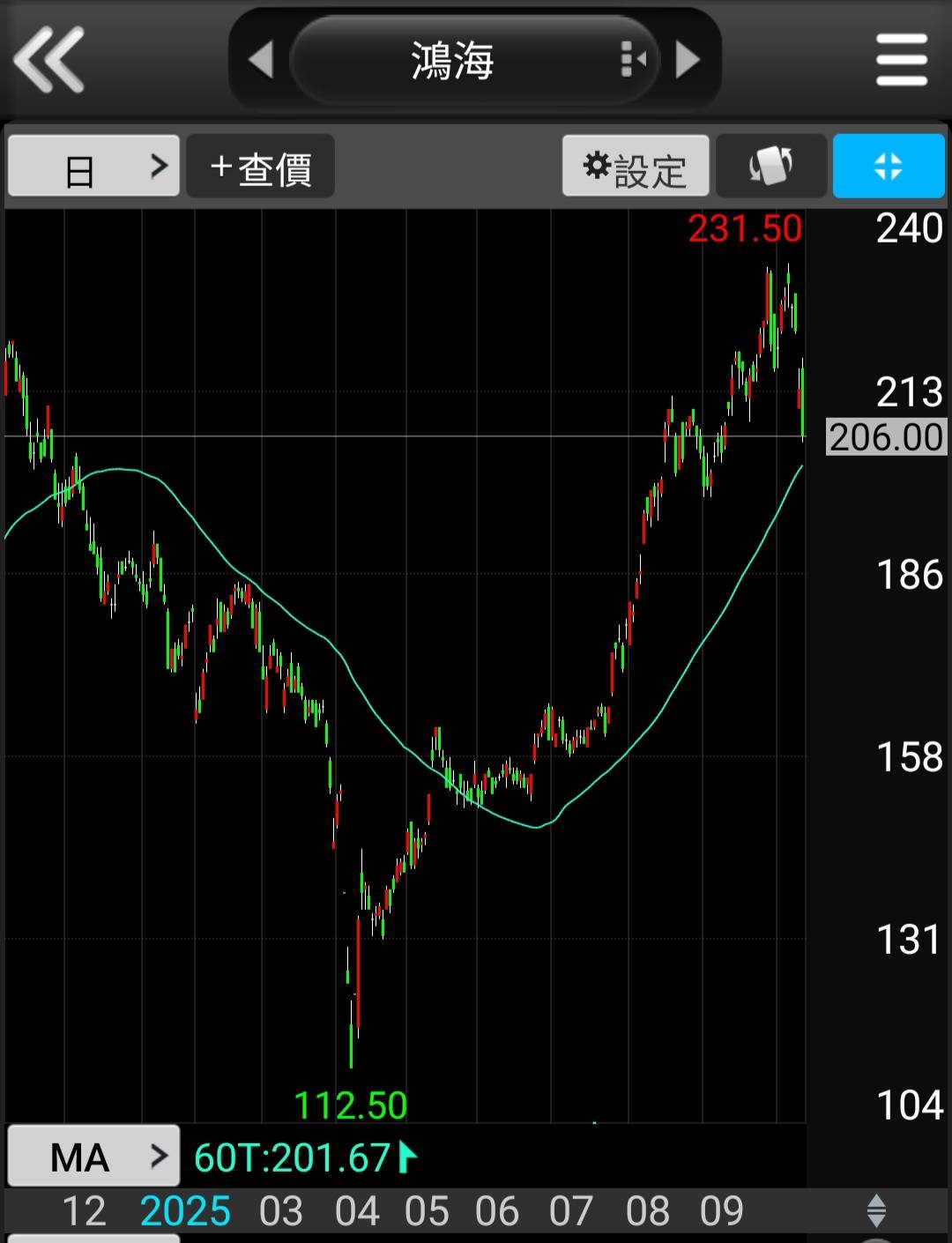
Task: Toggle the blue fullscreen crosshair button
Action: coord(889,166)
